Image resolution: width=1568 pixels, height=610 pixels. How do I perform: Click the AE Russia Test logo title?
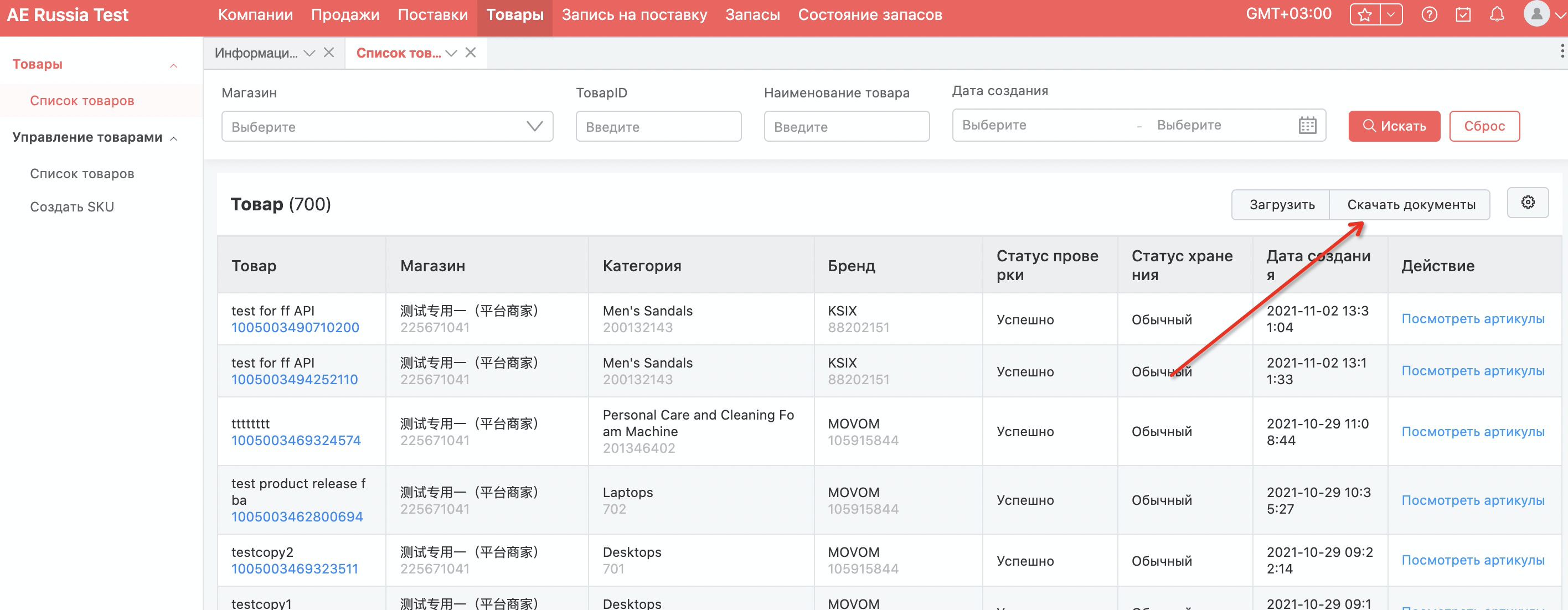pyautogui.click(x=68, y=14)
